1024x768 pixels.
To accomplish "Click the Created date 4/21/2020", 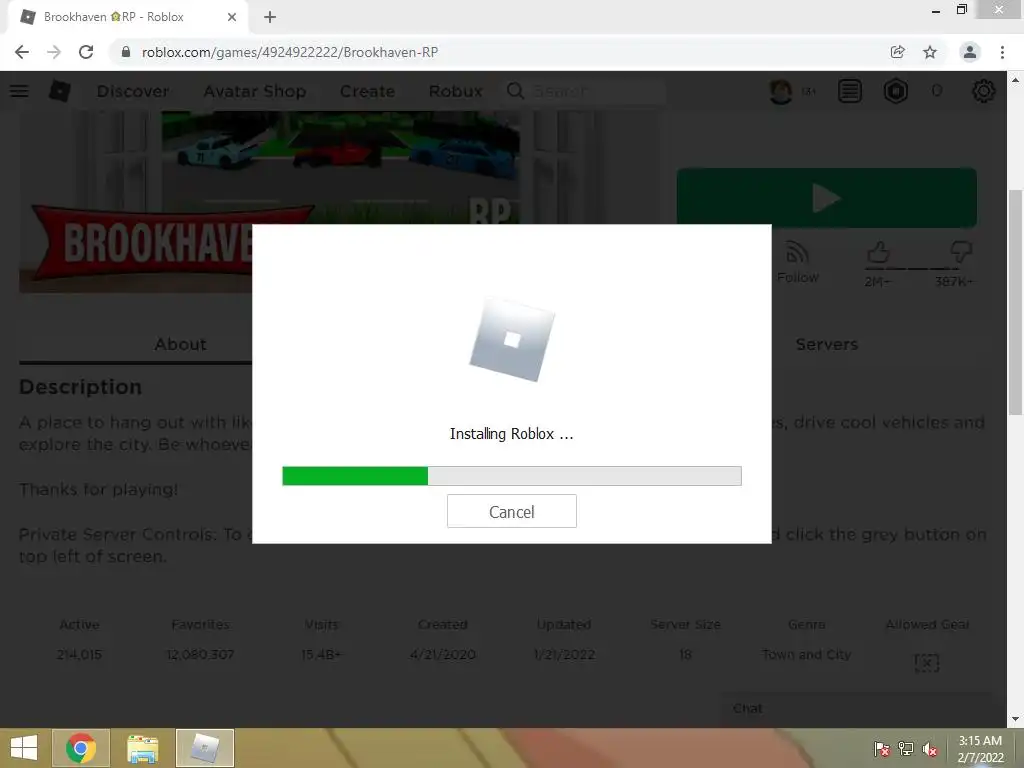I will [x=443, y=654].
